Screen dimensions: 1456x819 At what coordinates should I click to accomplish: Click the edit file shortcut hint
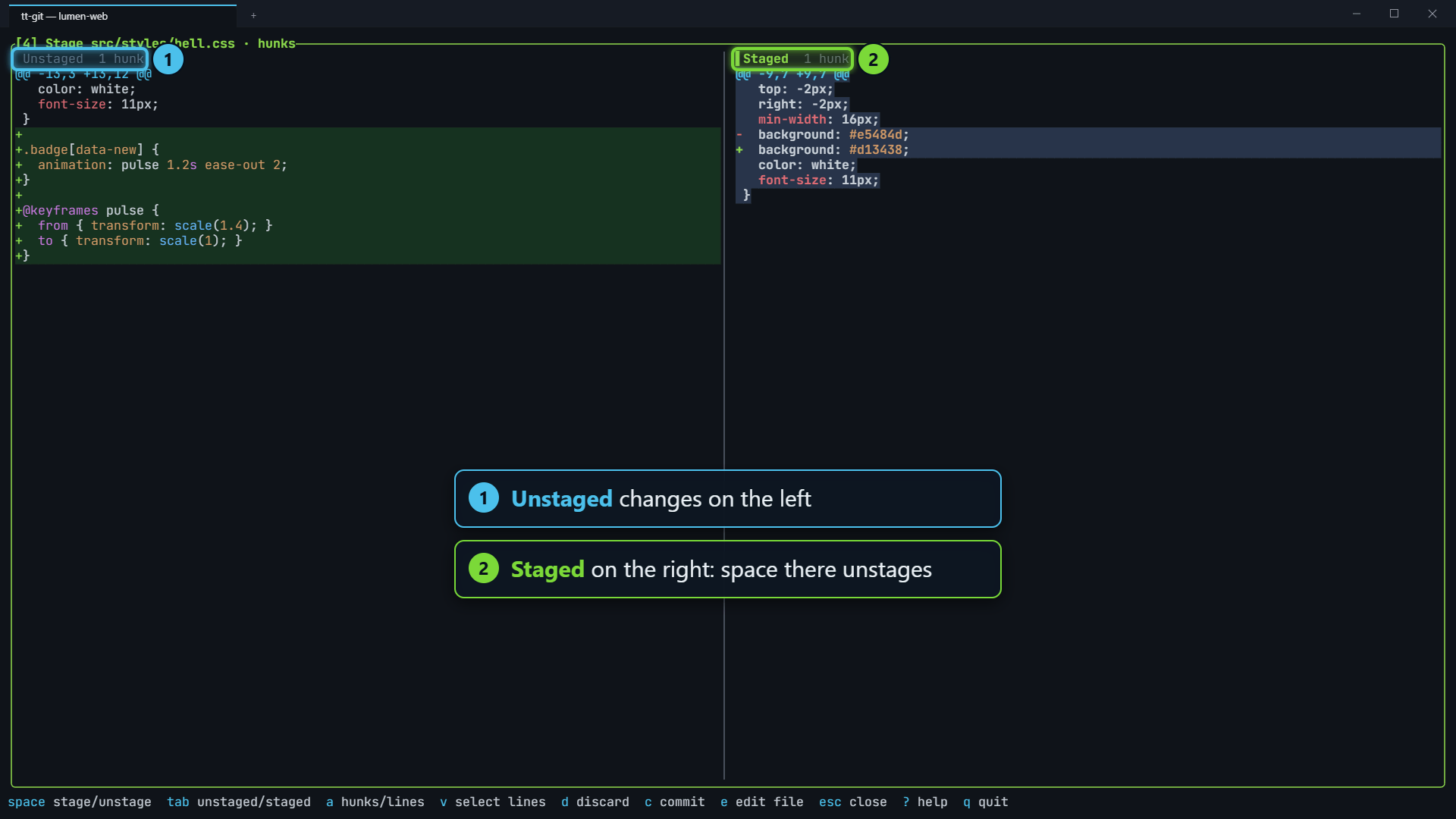click(x=762, y=802)
